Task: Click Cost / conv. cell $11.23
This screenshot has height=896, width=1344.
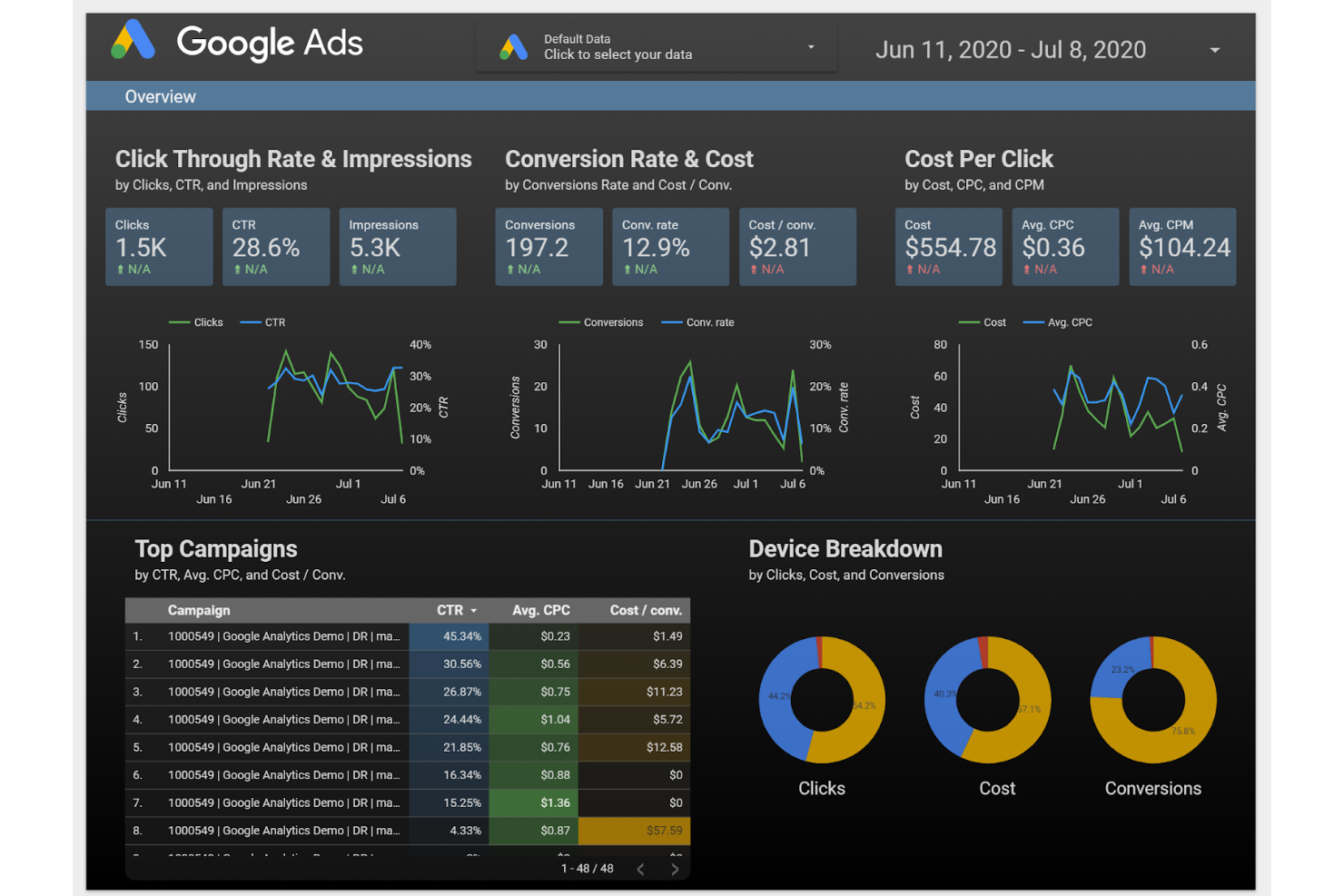Action: (635, 692)
